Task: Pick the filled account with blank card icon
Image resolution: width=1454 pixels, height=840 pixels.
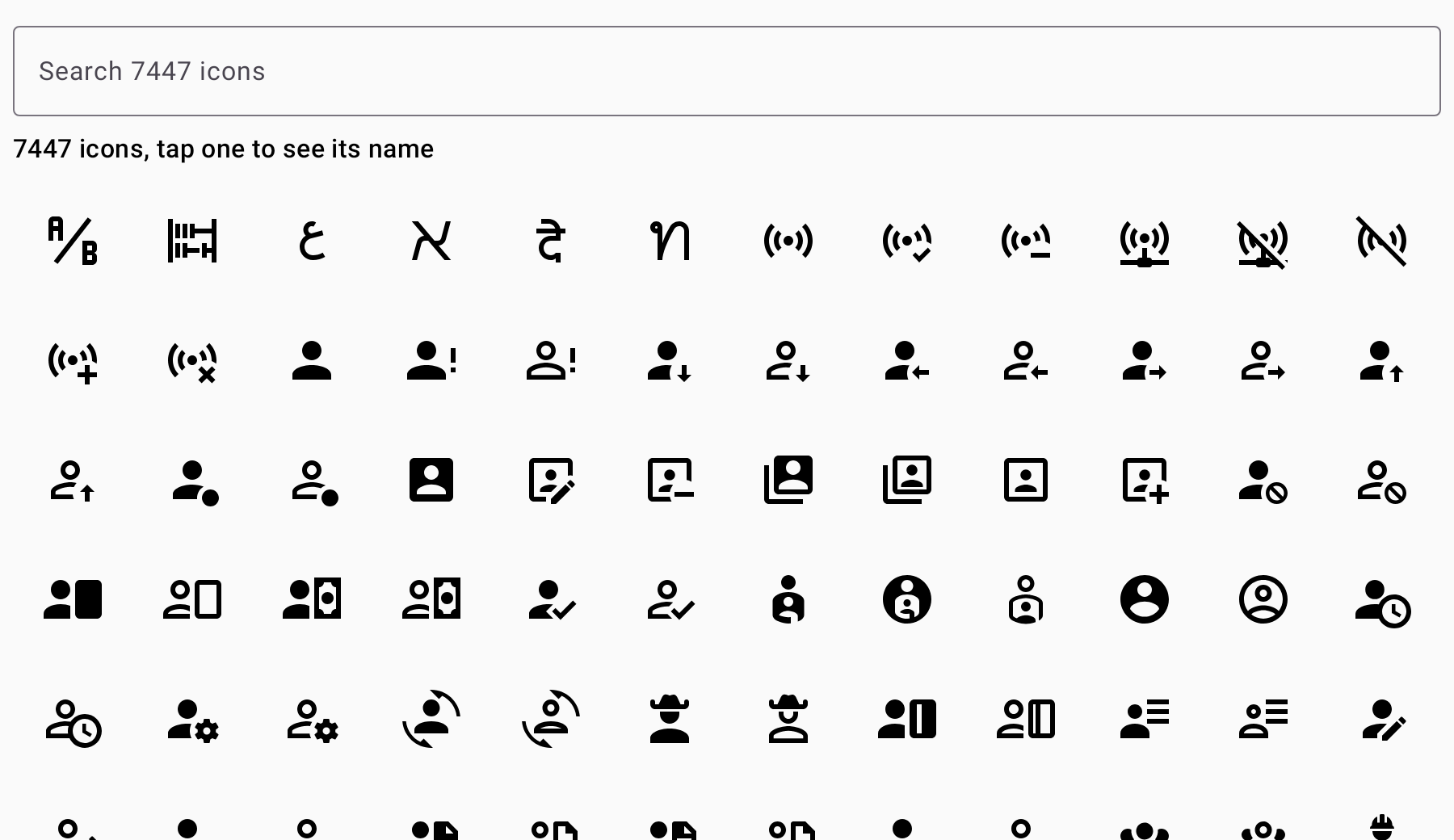Action: [73, 599]
